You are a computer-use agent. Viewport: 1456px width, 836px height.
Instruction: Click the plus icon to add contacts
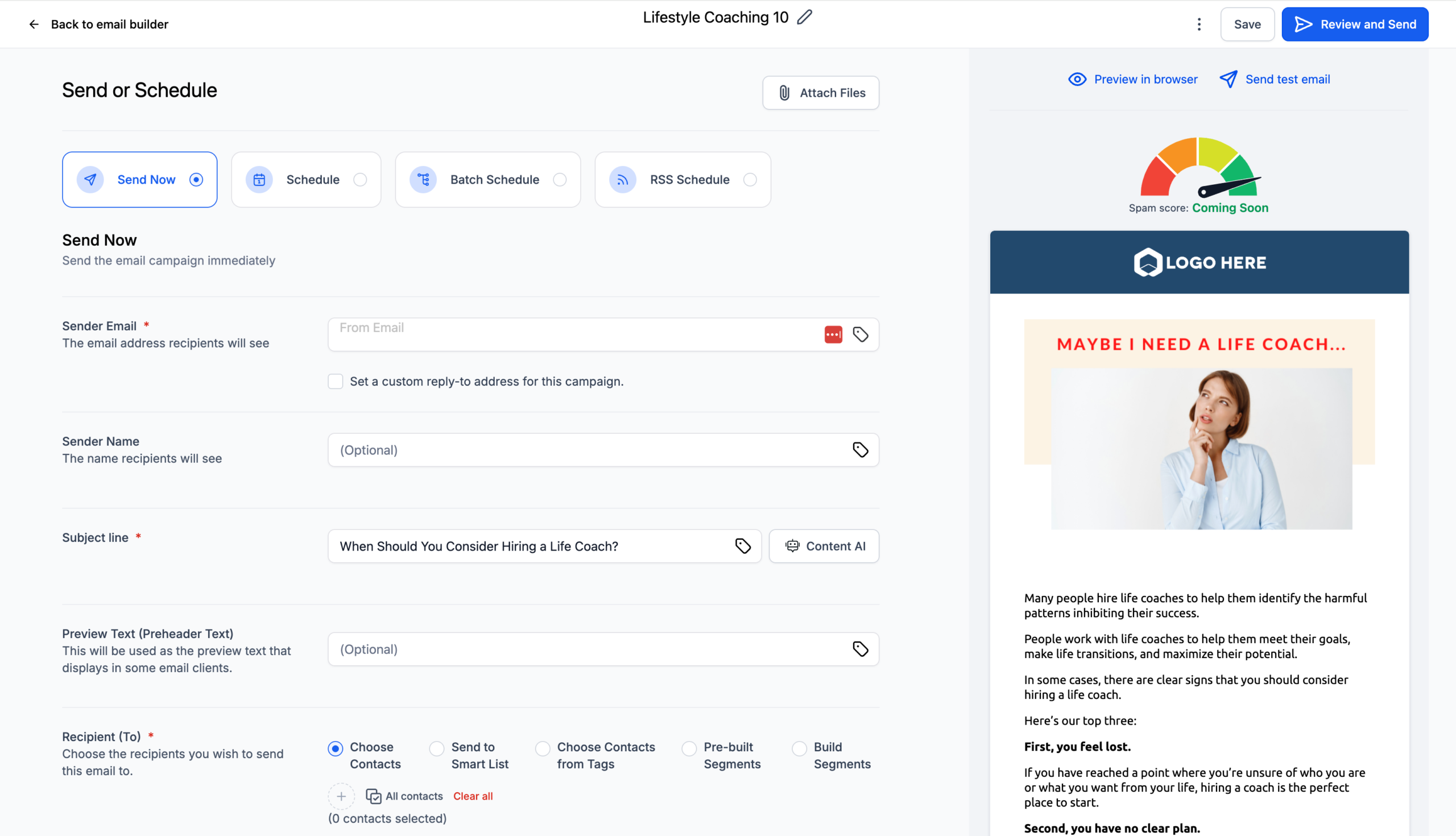[341, 796]
